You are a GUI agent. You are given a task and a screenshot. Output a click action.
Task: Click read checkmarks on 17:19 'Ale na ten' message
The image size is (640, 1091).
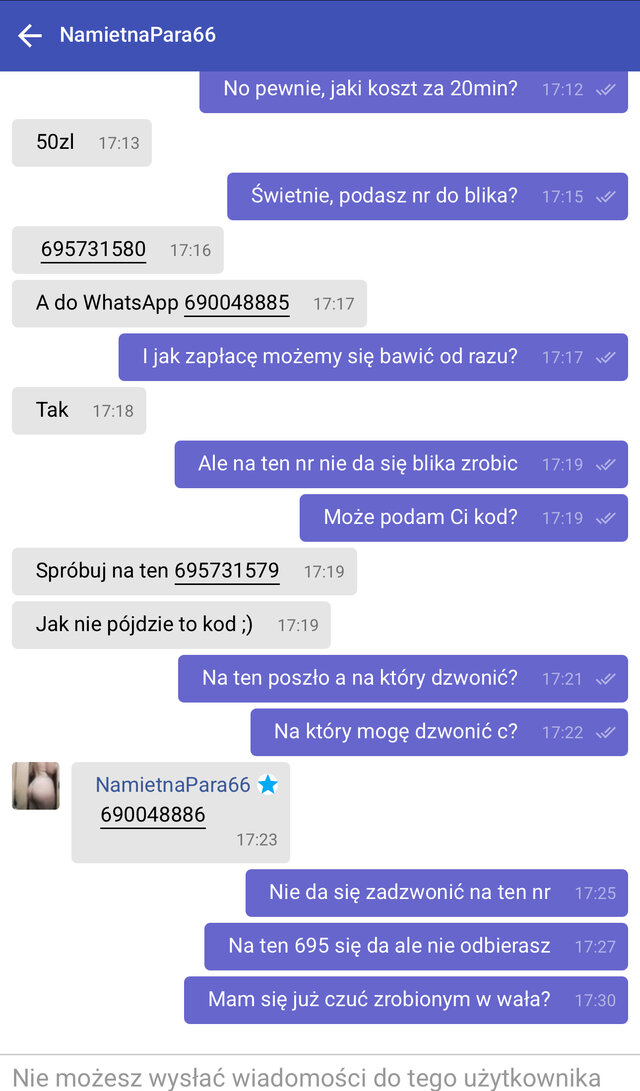(606, 464)
